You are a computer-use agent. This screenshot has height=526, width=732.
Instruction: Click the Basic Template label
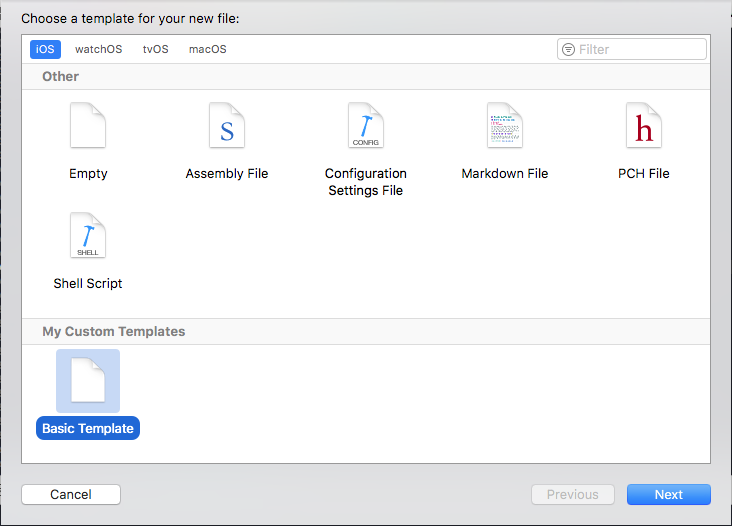pyautogui.click(x=88, y=428)
